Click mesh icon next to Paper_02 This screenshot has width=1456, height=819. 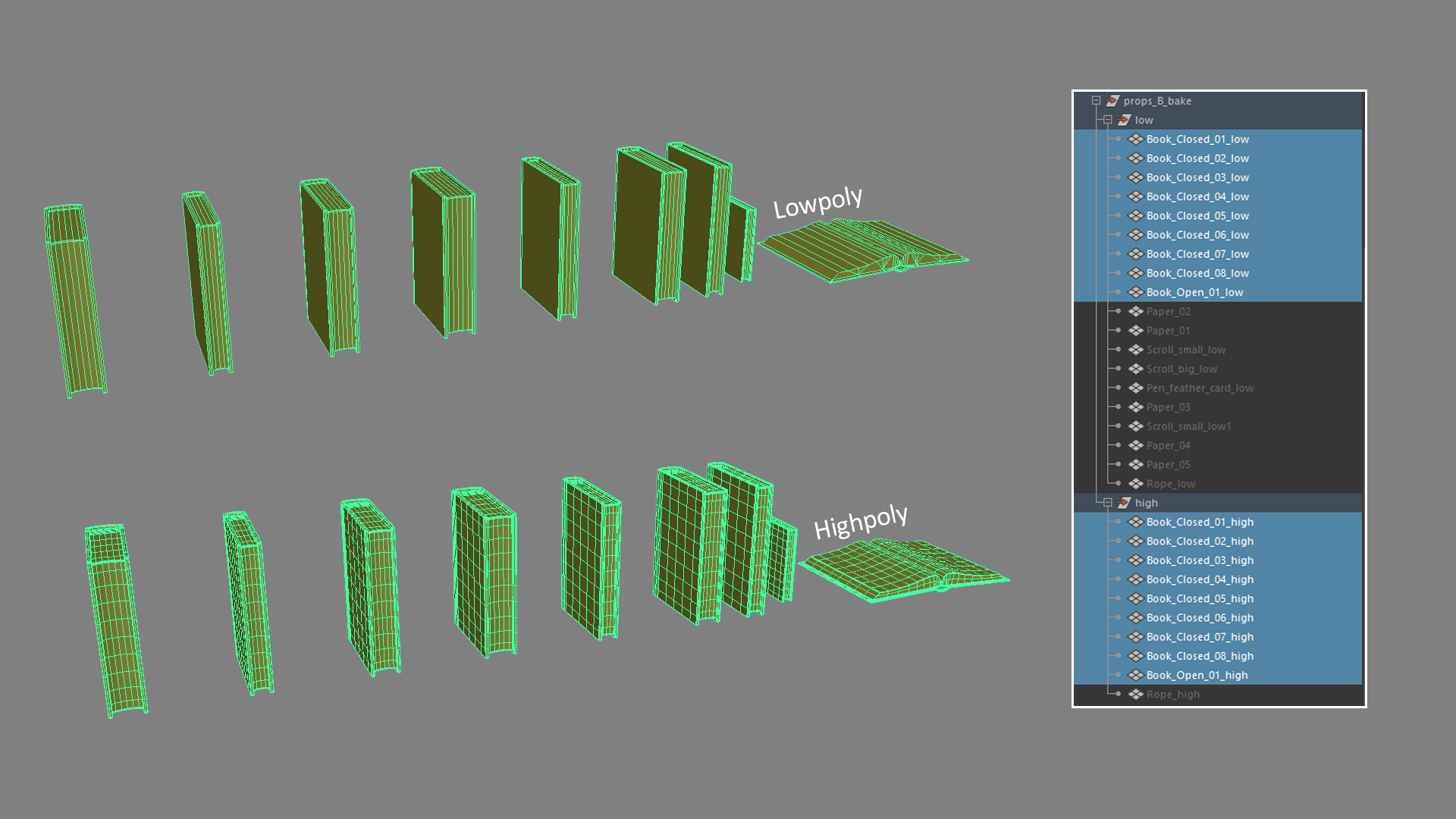pyautogui.click(x=1135, y=312)
